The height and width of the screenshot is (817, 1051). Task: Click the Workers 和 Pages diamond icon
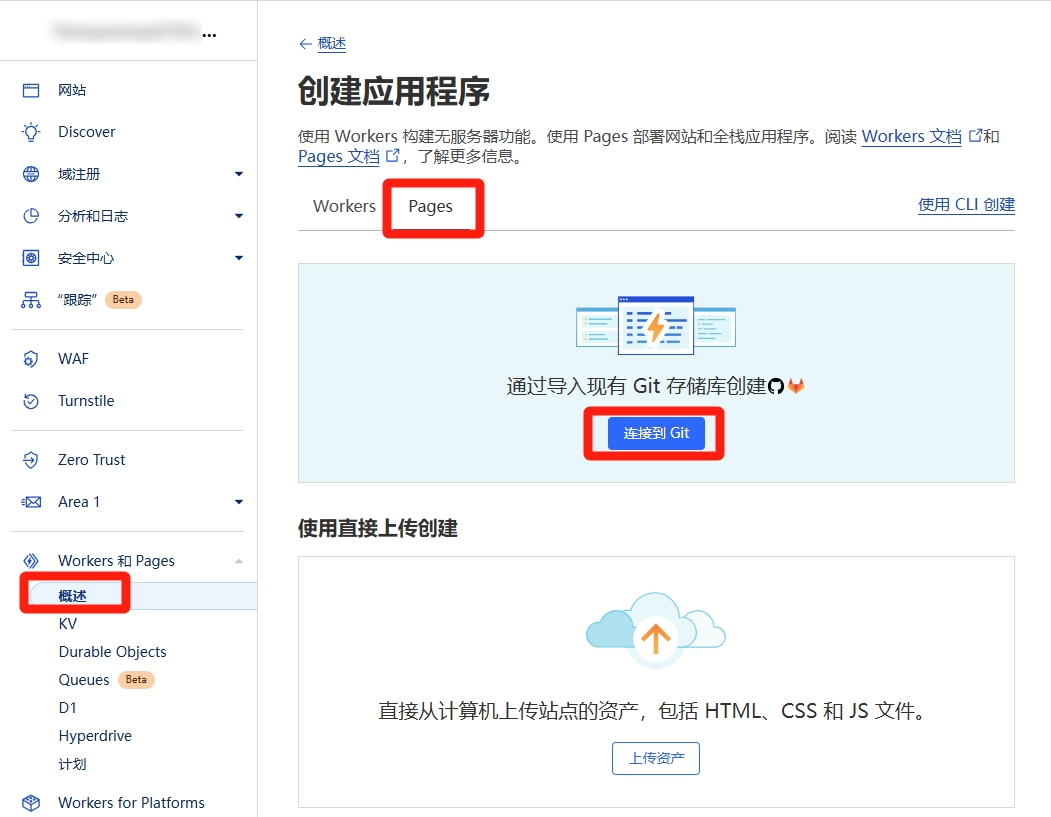31,561
